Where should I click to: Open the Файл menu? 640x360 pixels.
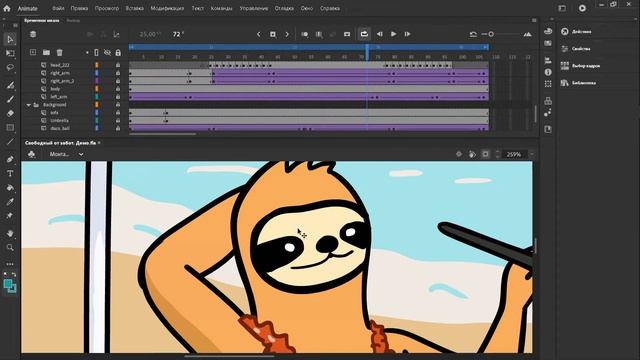click(58, 8)
